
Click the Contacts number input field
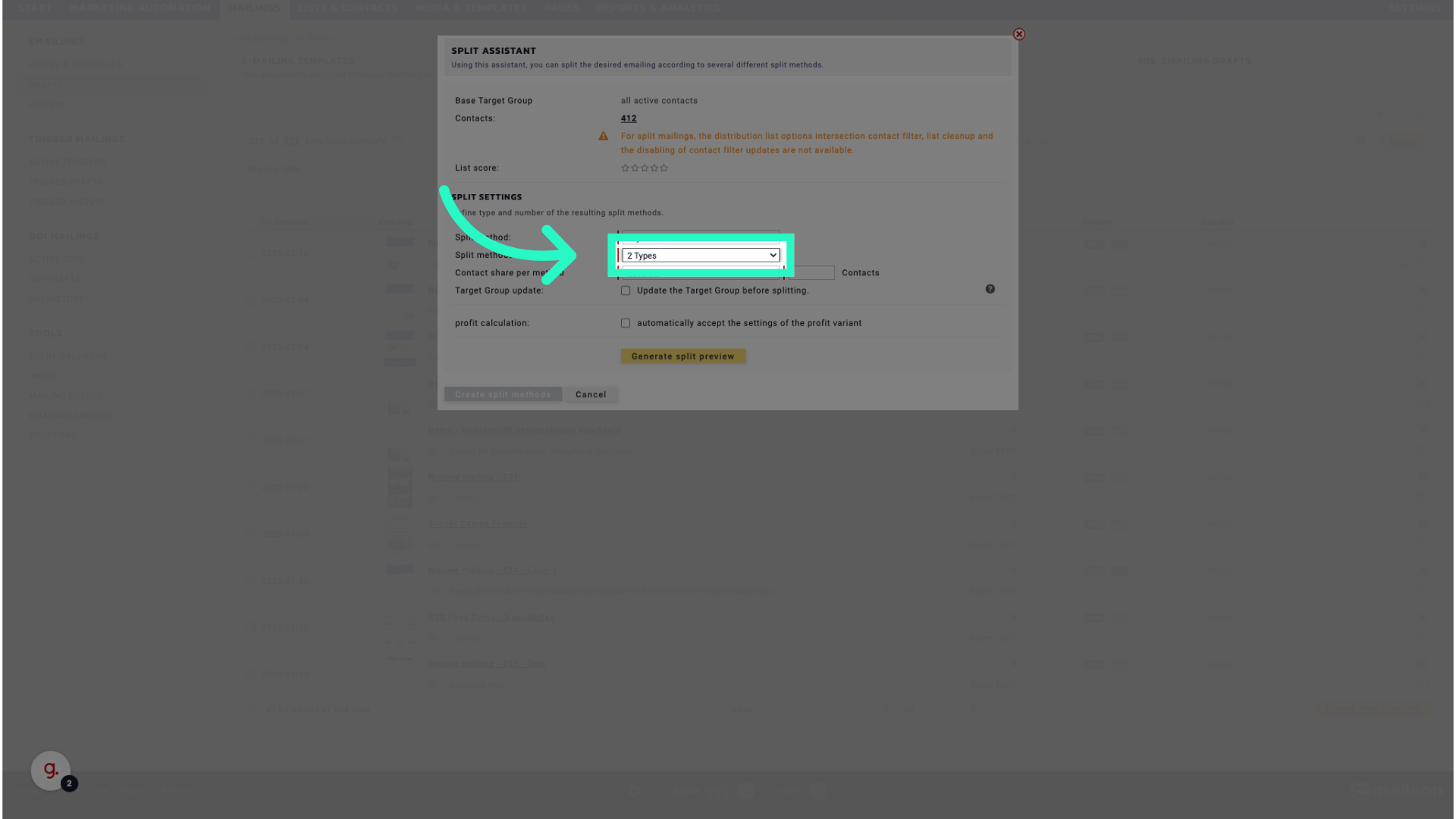[x=811, y=273]
